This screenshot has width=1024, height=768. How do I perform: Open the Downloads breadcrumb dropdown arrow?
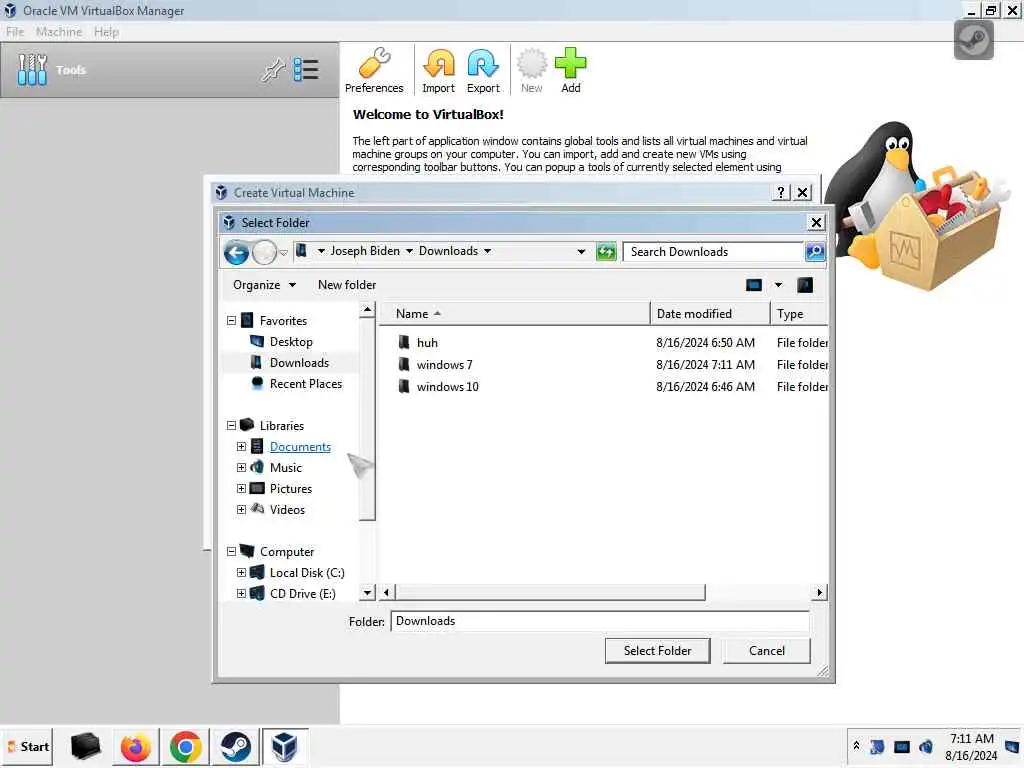pos(487,251)
